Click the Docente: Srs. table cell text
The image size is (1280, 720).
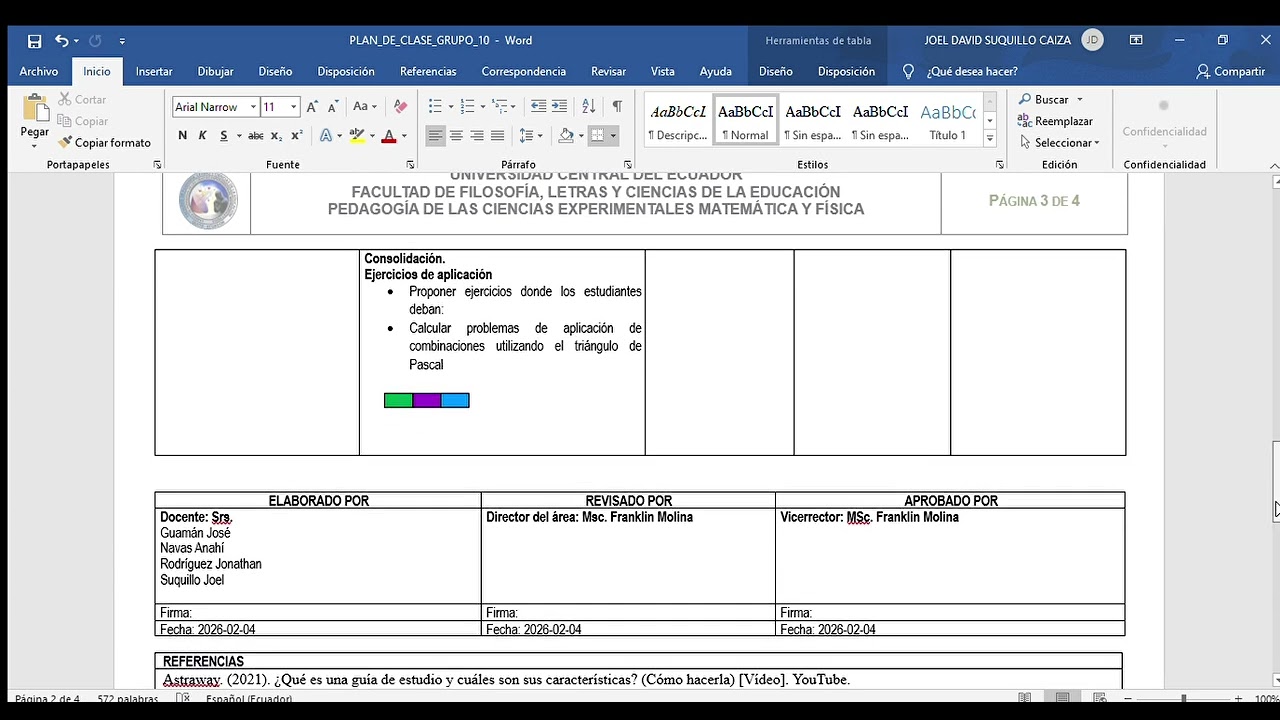tap(196, 517)
